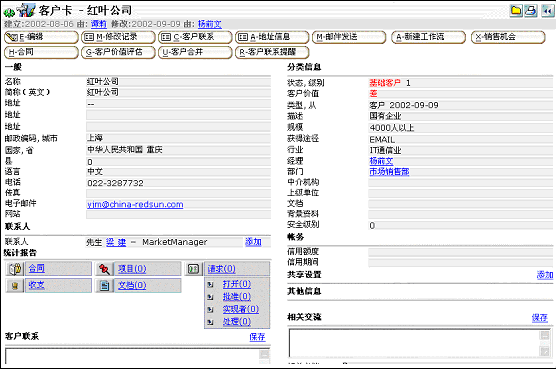Click 添加 link beside 共享设置
Viewport: 556px width, 369px height.
coord(545,275)
